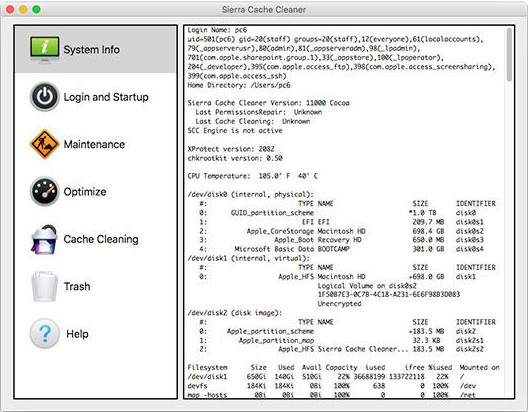Click the '/dev/disk2 (disk image)' heading

[235, 313]
